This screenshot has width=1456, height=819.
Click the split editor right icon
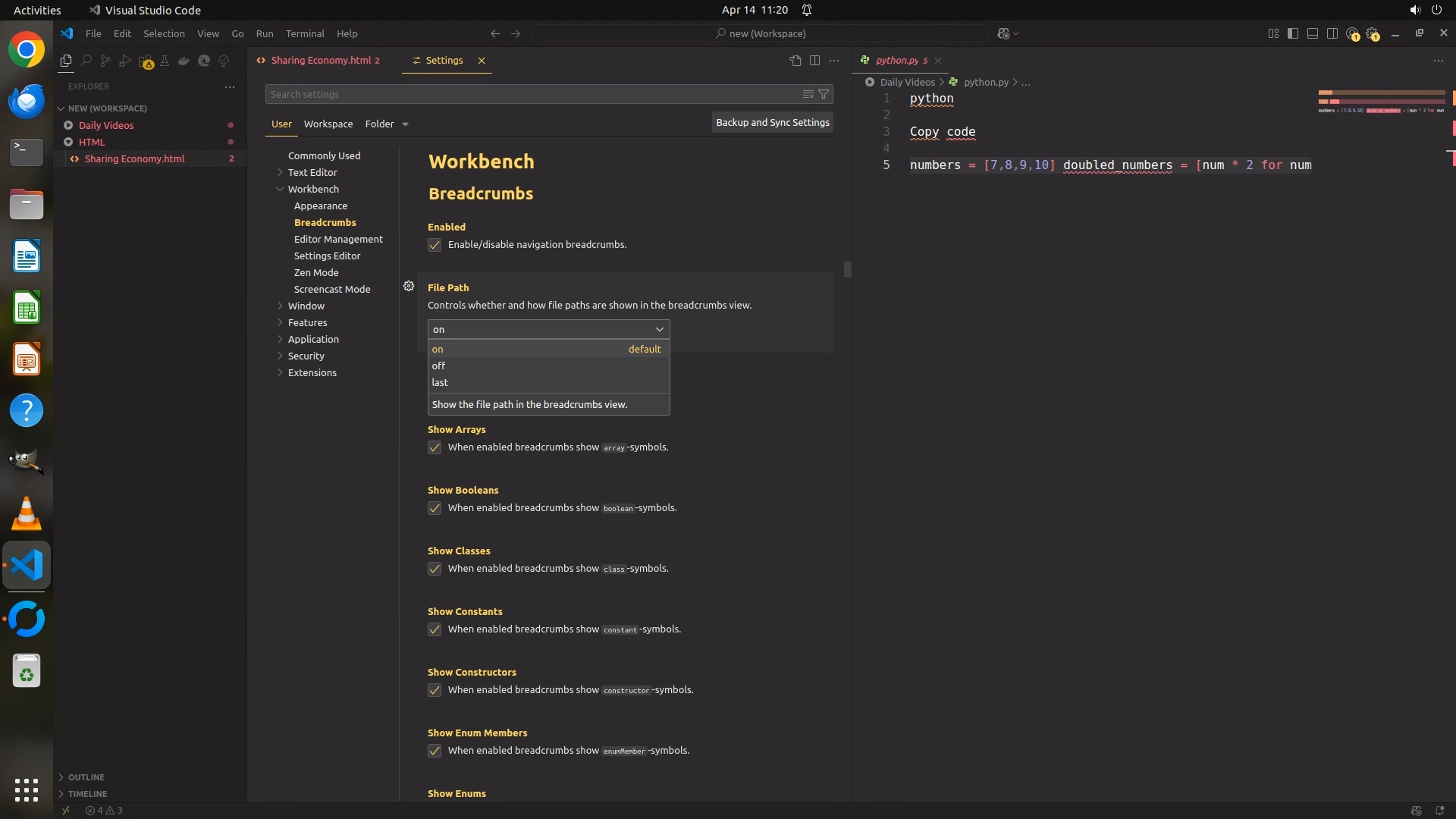(x=814, y=61)
